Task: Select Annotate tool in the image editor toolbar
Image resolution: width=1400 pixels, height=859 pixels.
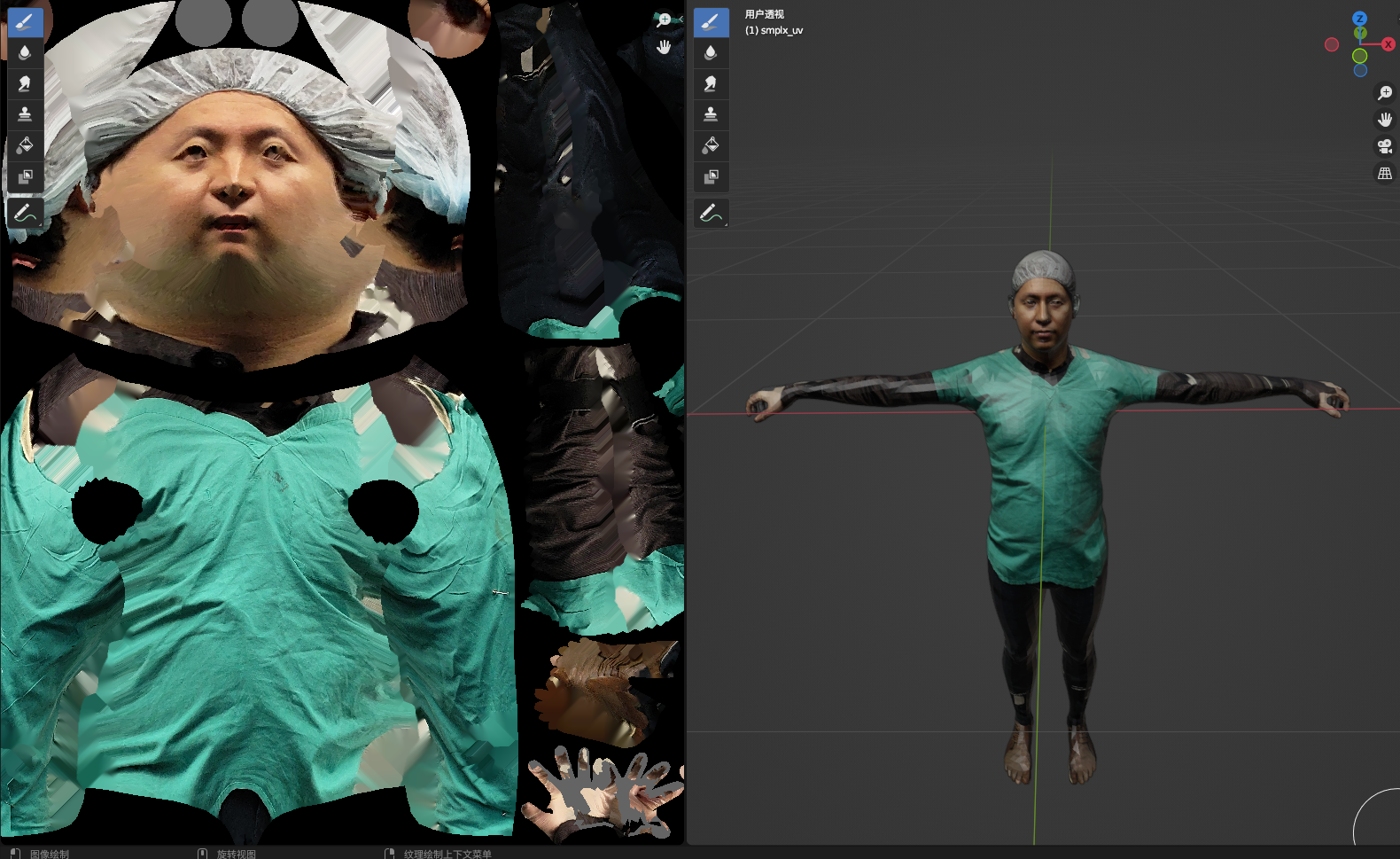Action: [25, 213]
